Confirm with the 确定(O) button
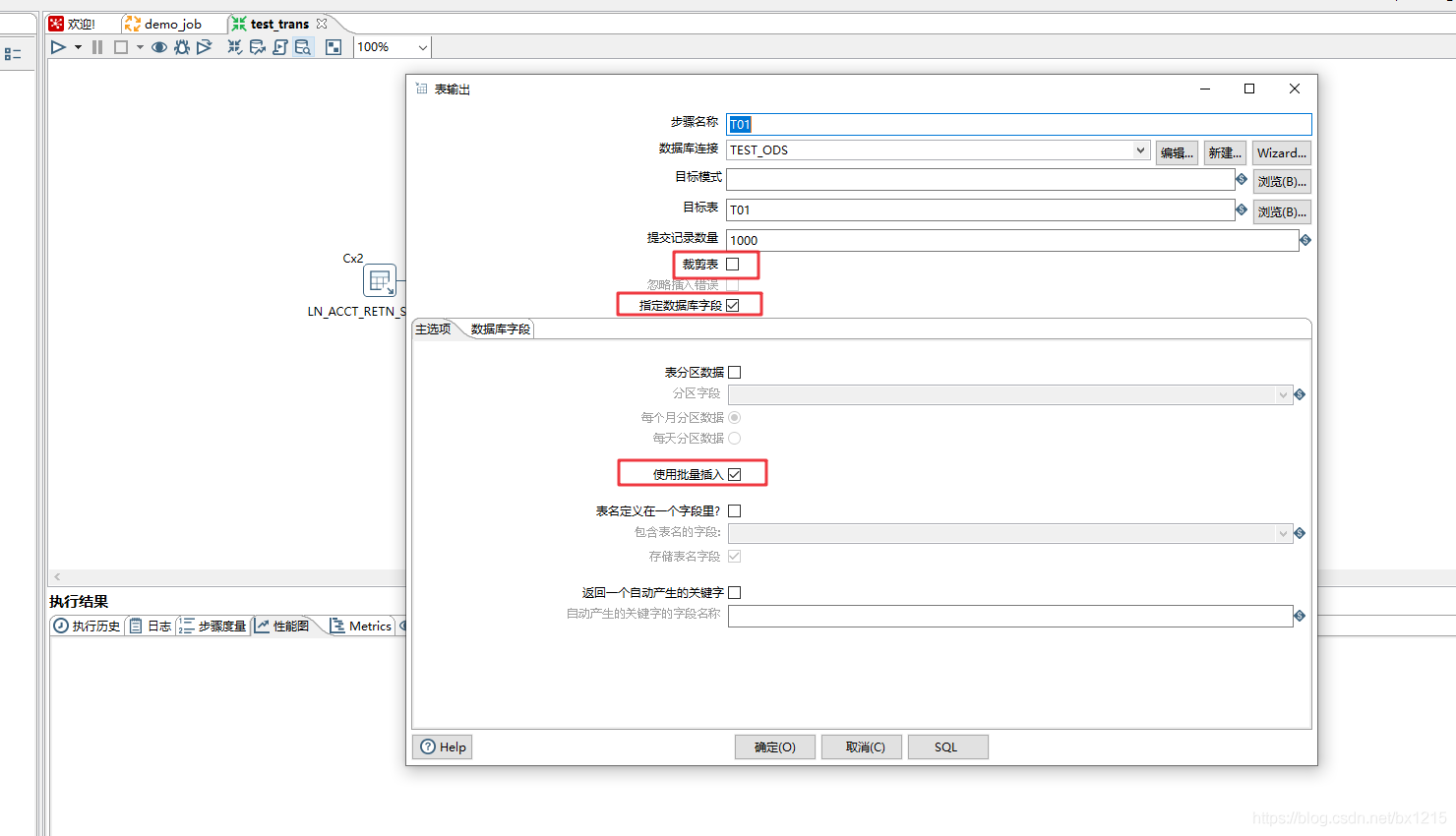Viewport: 1456px width, 836px height. 775,747
